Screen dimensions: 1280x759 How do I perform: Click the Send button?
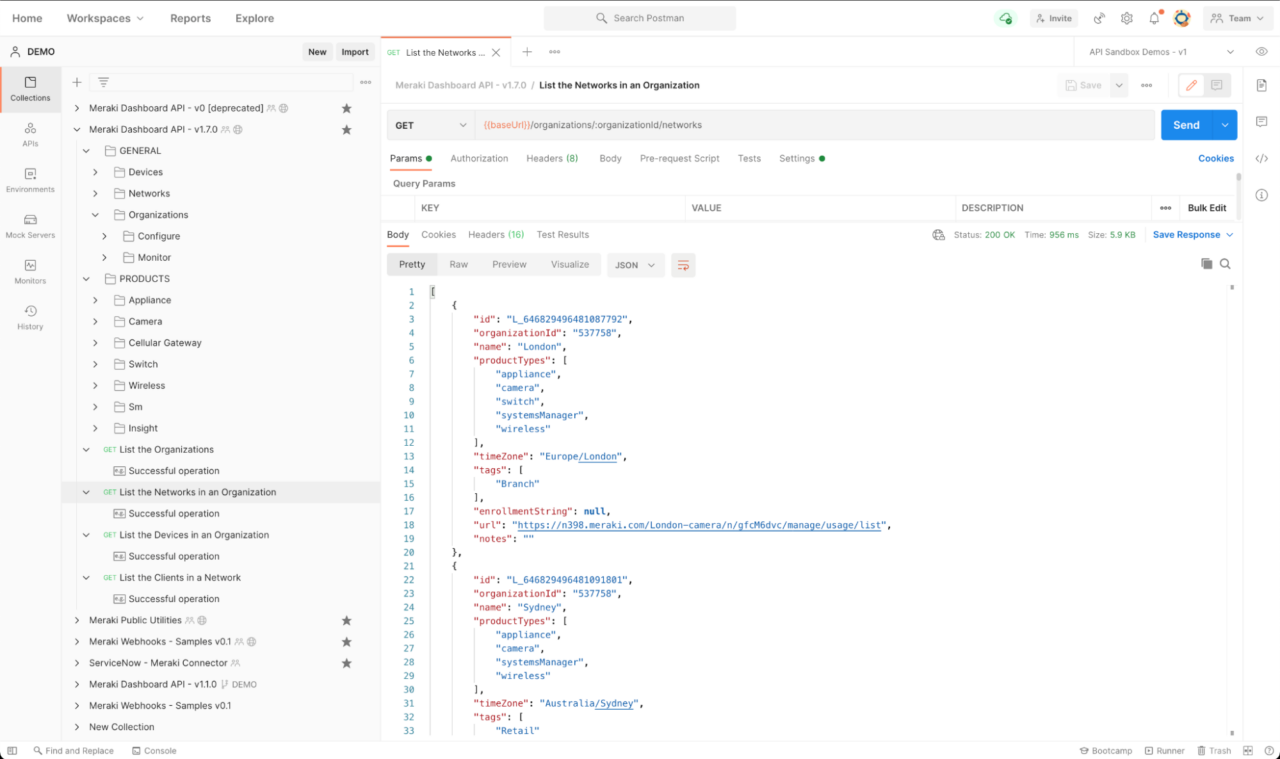tap(1185, 124)
